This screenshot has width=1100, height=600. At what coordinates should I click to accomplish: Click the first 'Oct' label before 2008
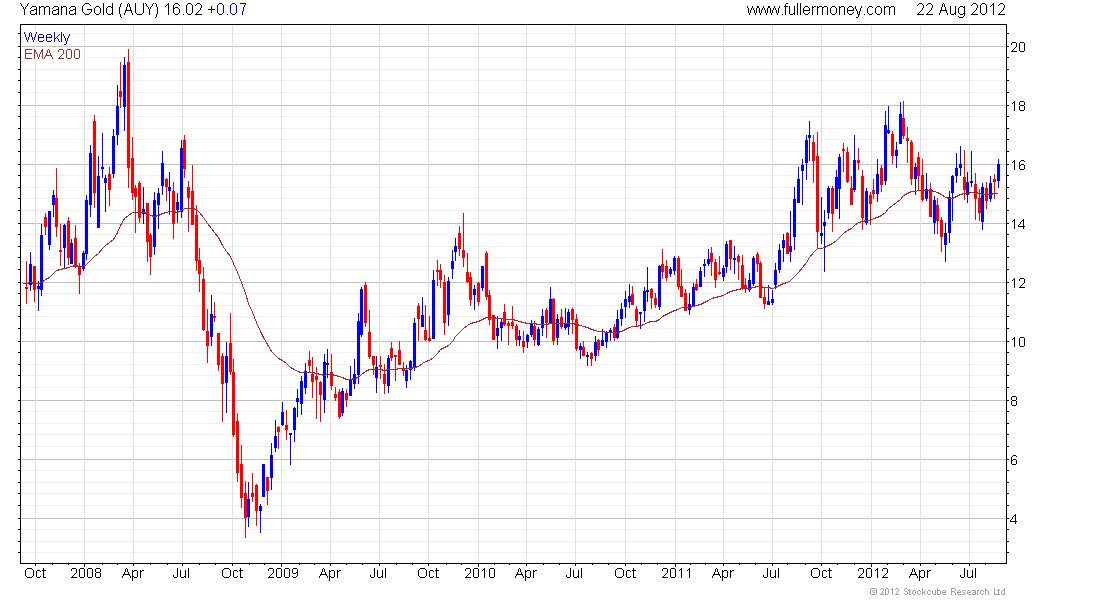pos(35,573)
